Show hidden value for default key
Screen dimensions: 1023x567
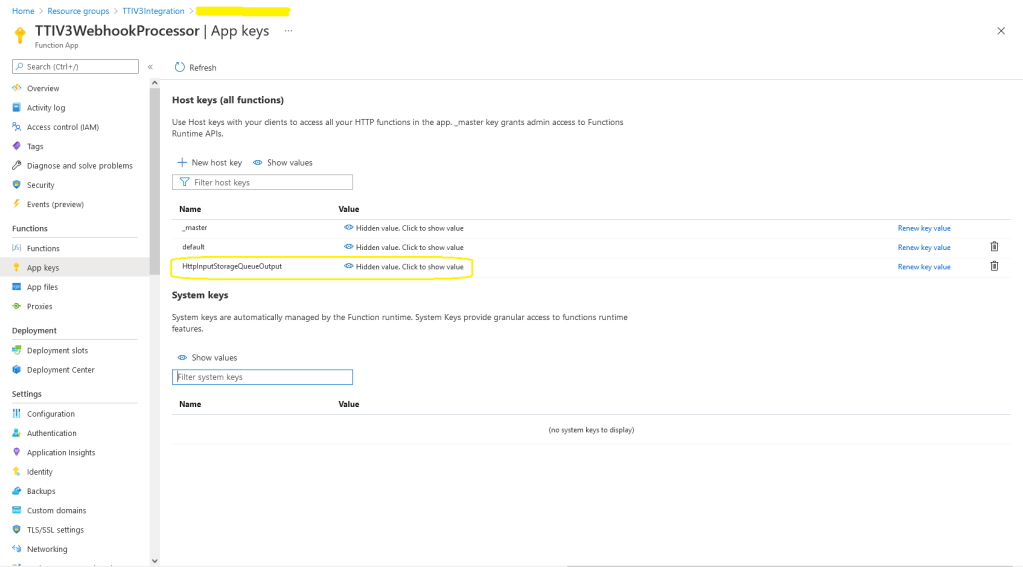tap(404, 247)
